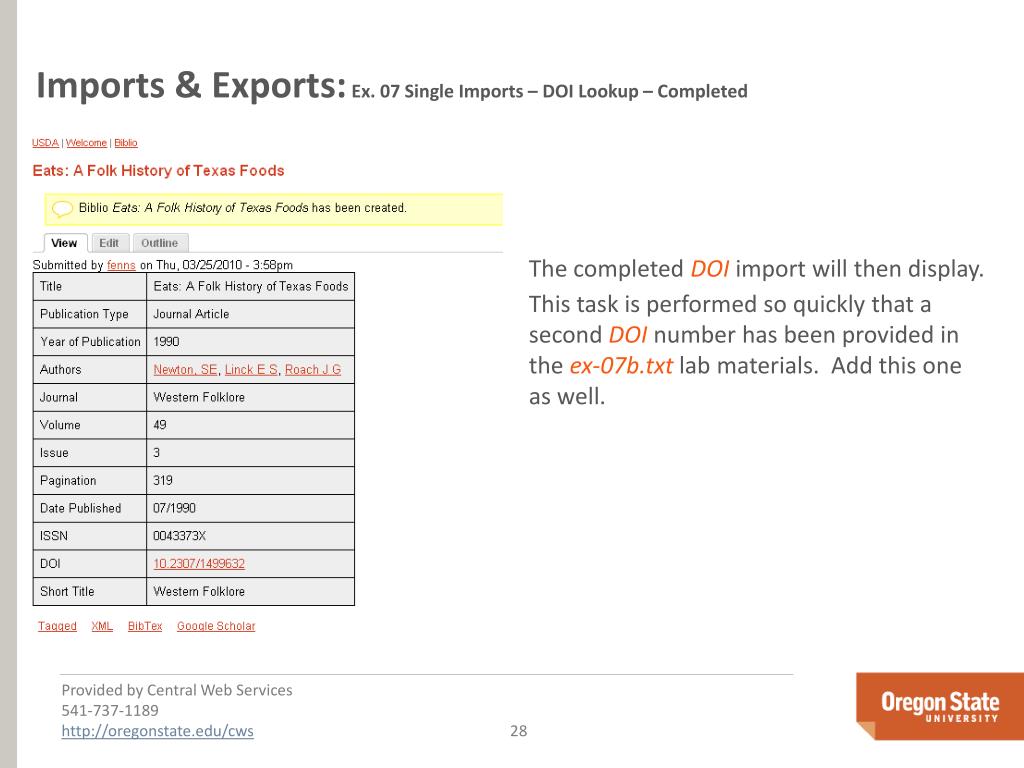Viewport: 1024px width, 768px height.
Task: Switch to the Edit tab
Action: (109, 243)
